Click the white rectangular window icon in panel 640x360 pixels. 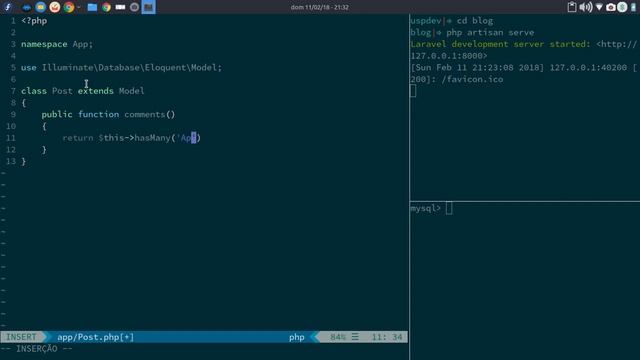(x=120, y=7)
